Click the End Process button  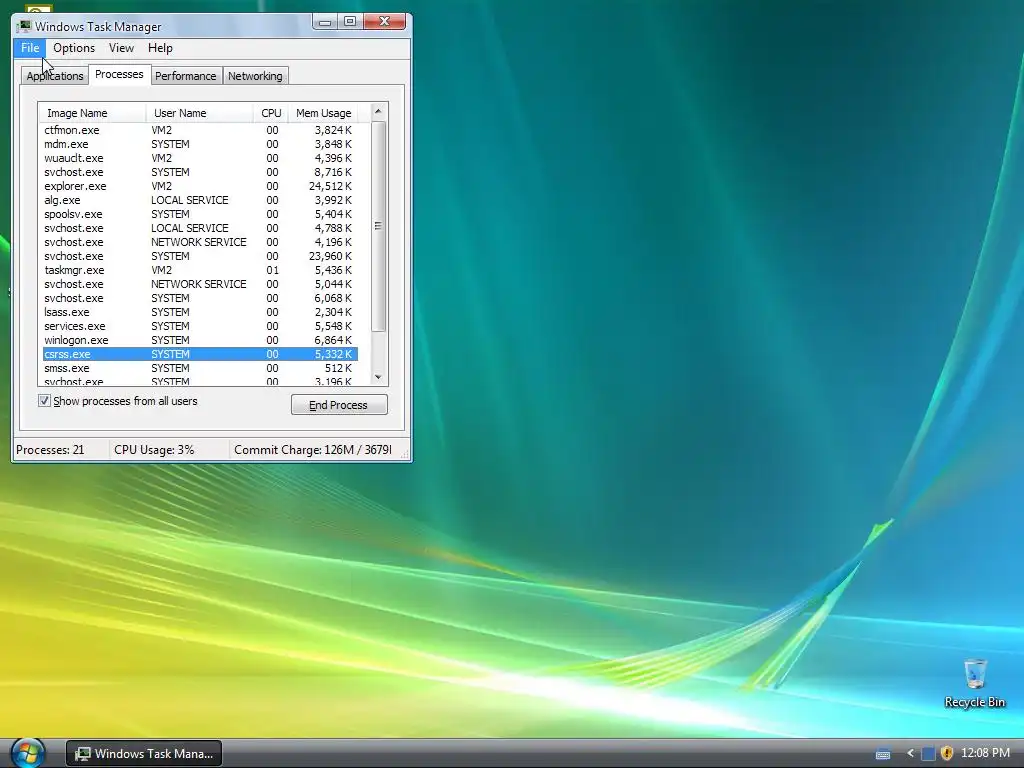click(339, 405)
